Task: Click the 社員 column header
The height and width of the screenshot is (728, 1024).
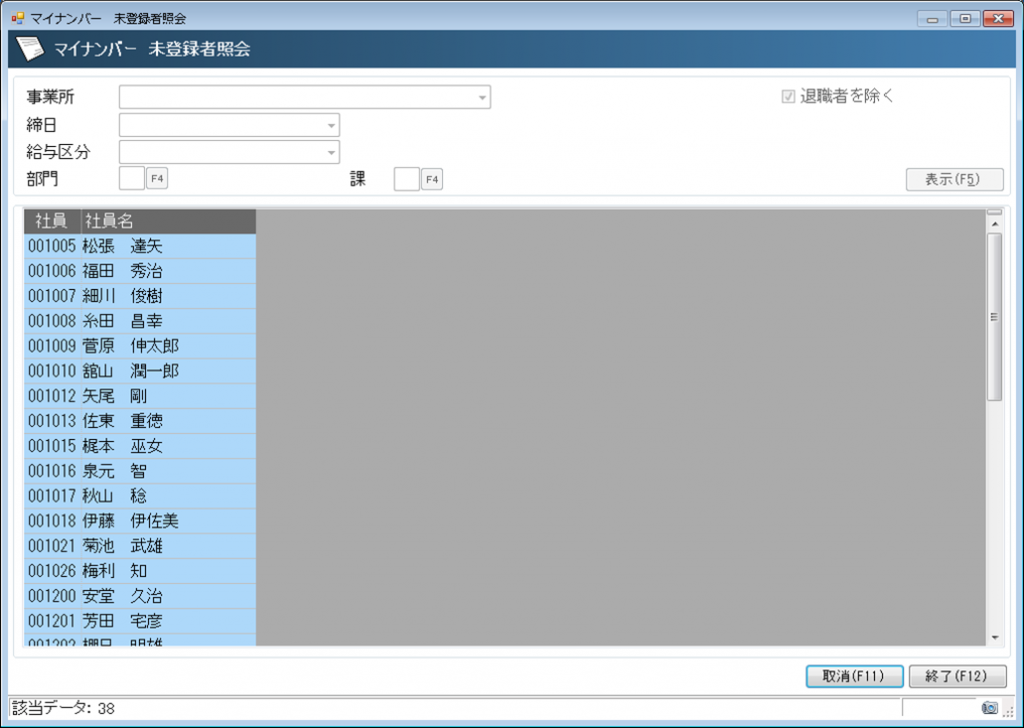Action: [x=51, y=221]
